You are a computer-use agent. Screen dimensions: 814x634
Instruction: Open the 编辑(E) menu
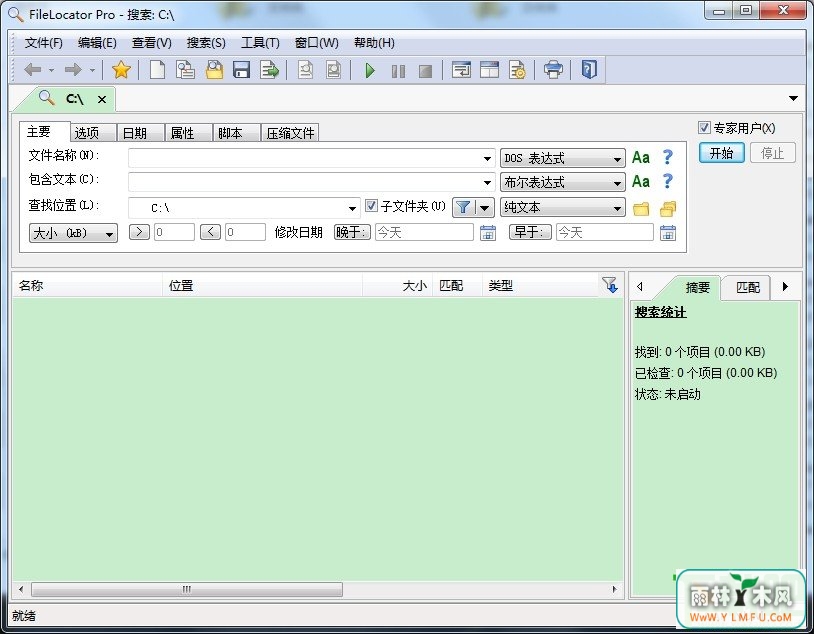click(x=97, y=43)
